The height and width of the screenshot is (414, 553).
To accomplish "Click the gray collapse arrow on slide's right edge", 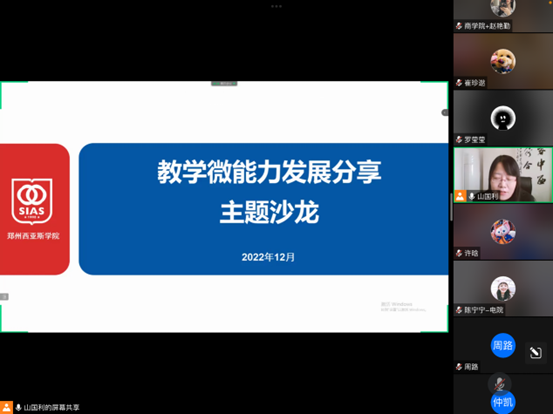I will 445,112.
